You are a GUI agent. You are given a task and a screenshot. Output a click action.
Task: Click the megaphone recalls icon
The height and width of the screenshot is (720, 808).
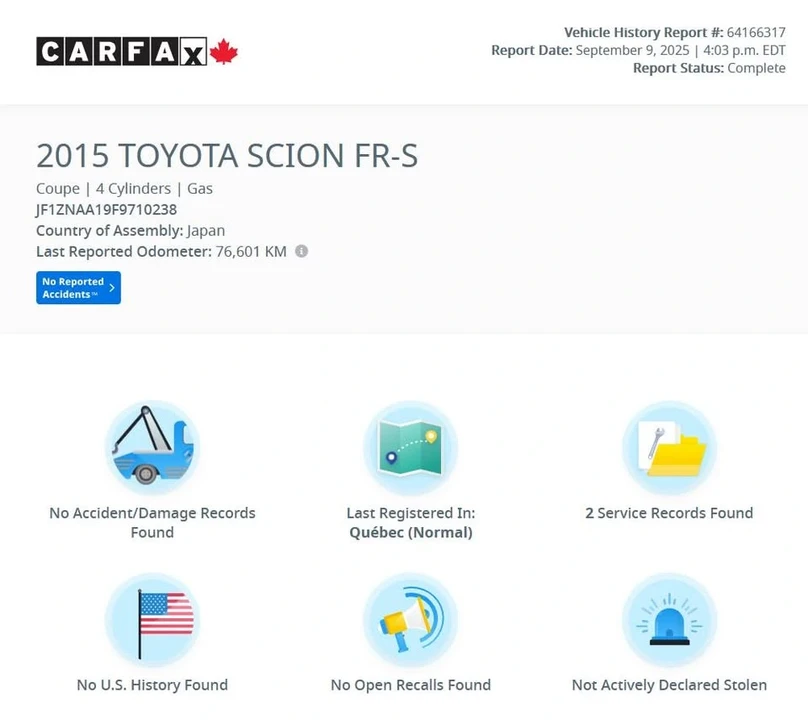pyautogui.click(x=411, y=619)
